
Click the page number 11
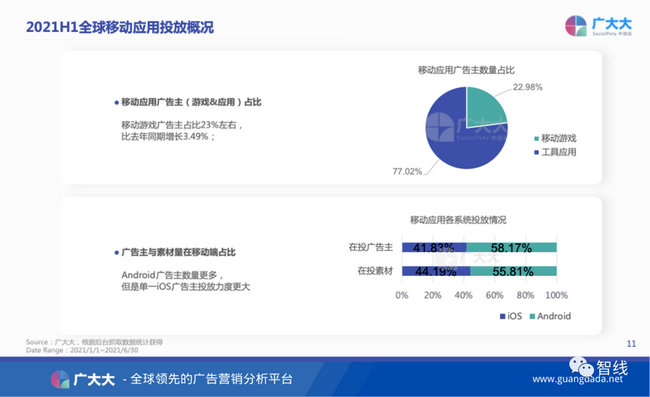631,344
